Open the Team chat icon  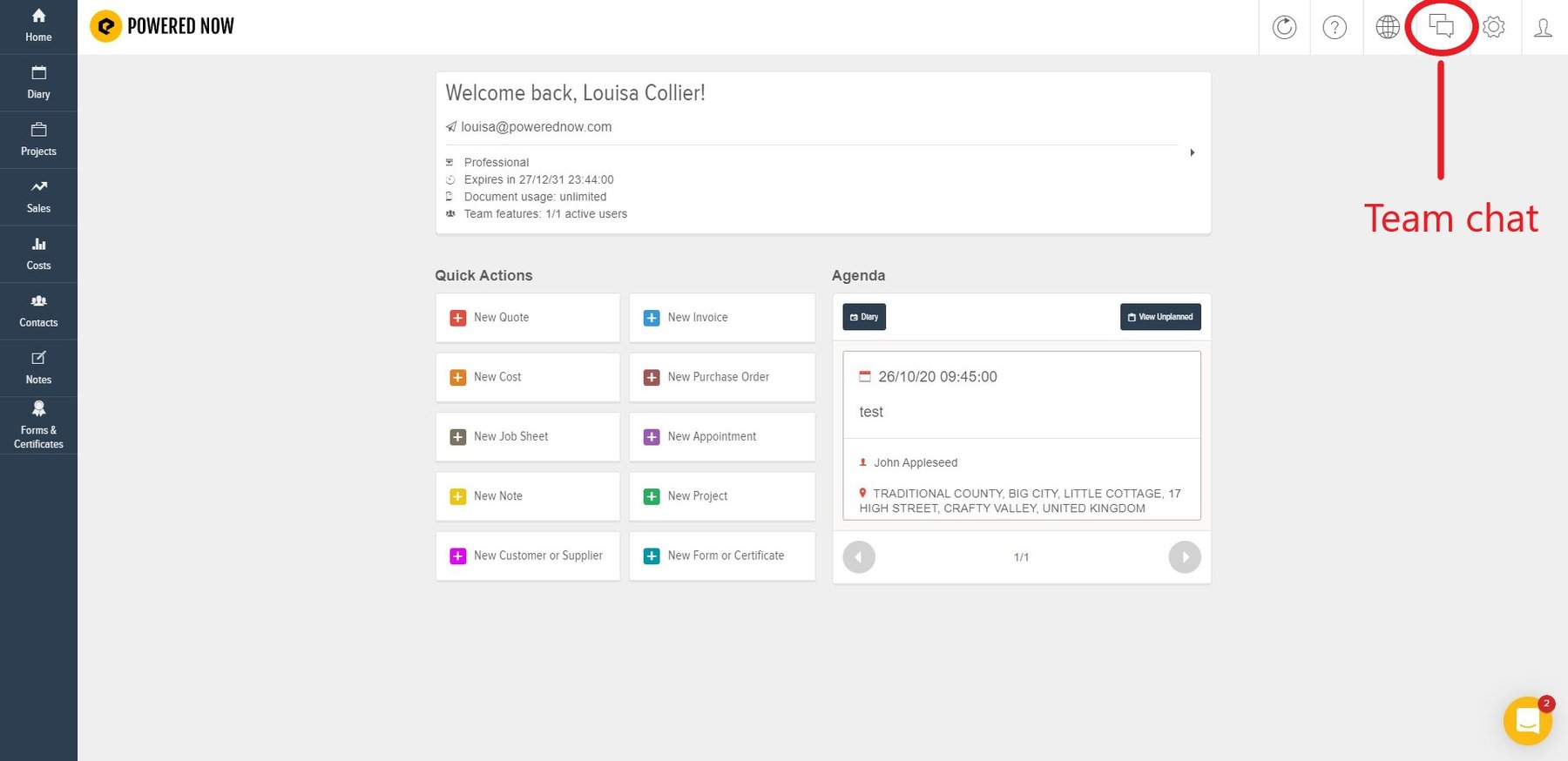tap(1441, 27)
